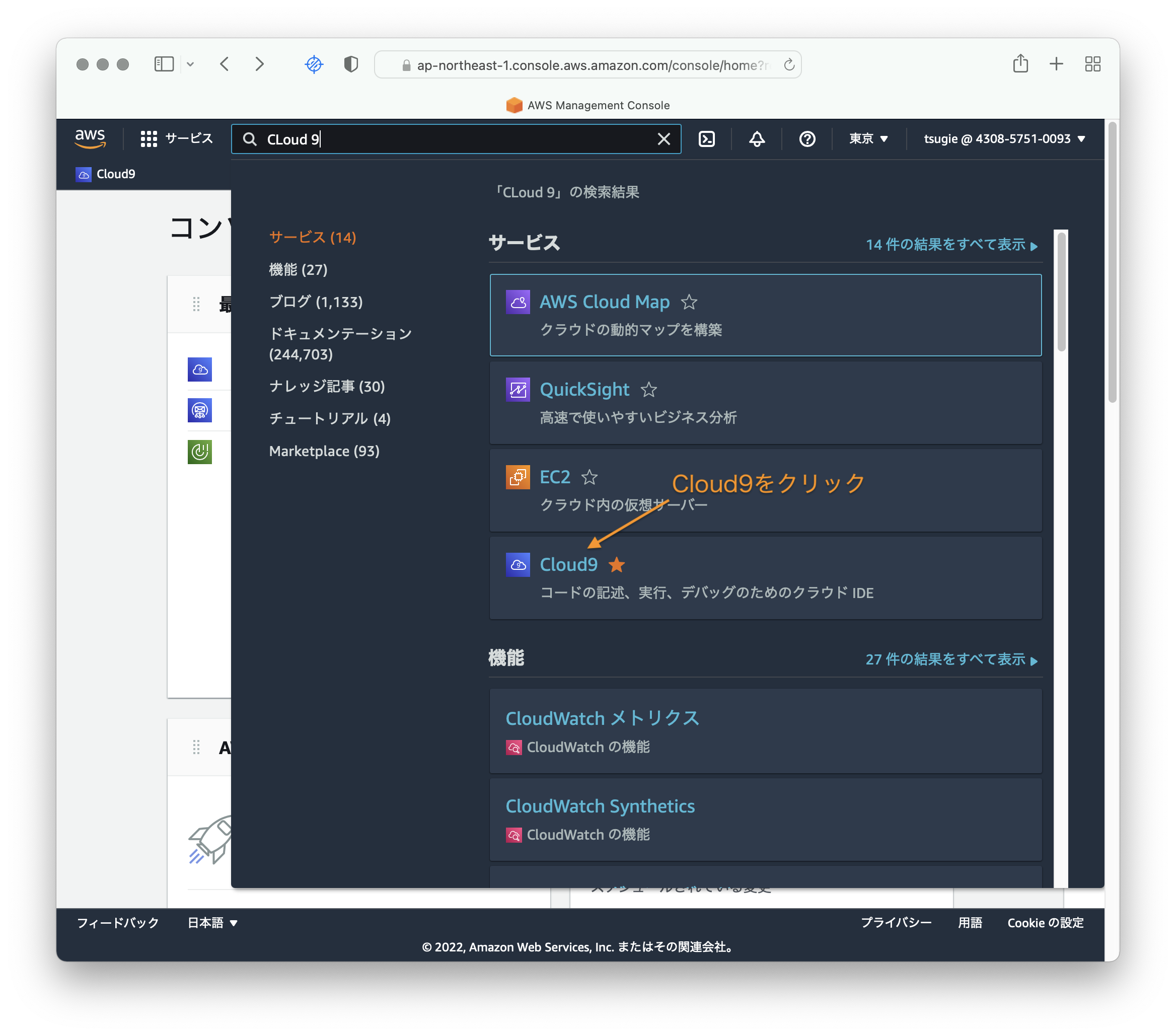1176x1036 pixels.
Task: Clear the search box with the X
Action: pyautogui.click(x=664, y=138)
